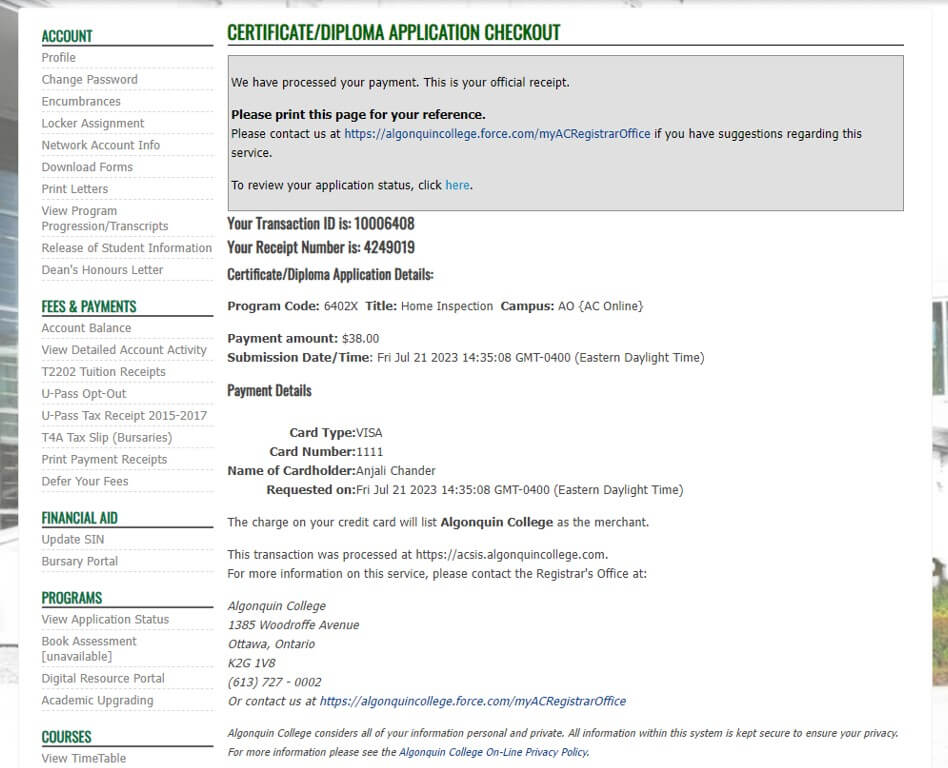Open Dean's Honours Letter
Image resolution: width=948 pixels, height=768 pixels.
102,270
